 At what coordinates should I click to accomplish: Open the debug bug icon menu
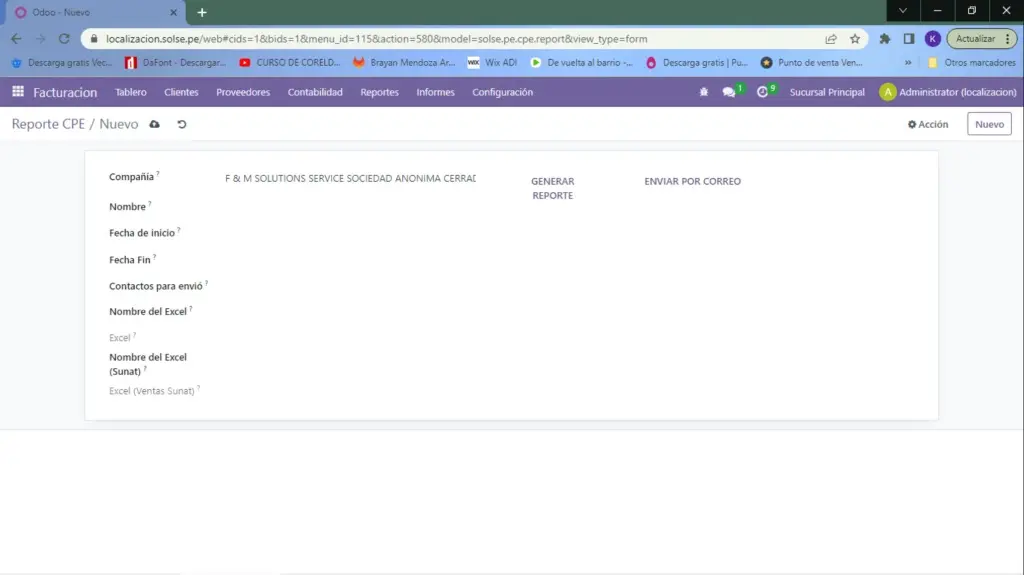(704, 92)
